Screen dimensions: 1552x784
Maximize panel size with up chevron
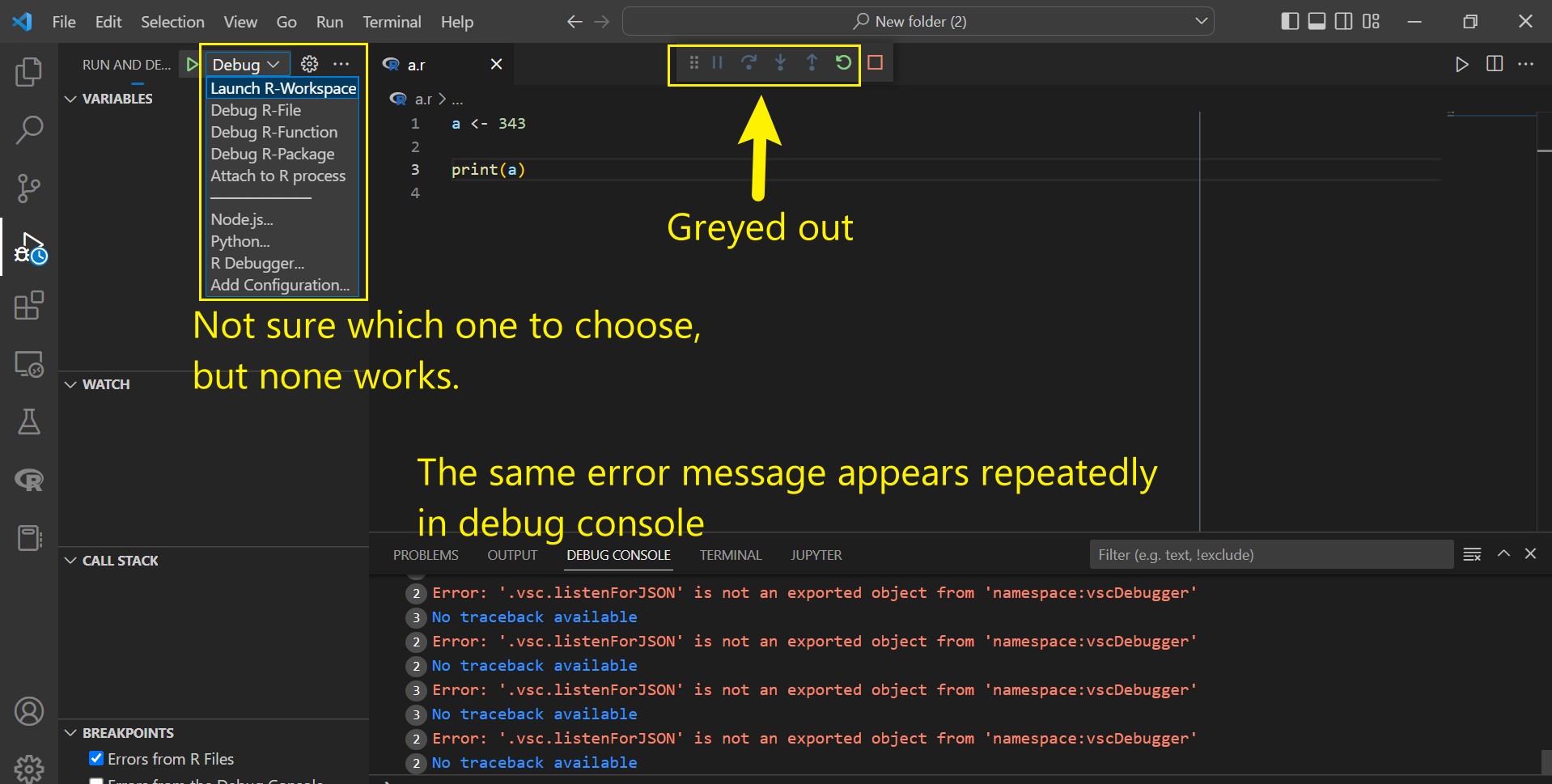pos(1503,554)
